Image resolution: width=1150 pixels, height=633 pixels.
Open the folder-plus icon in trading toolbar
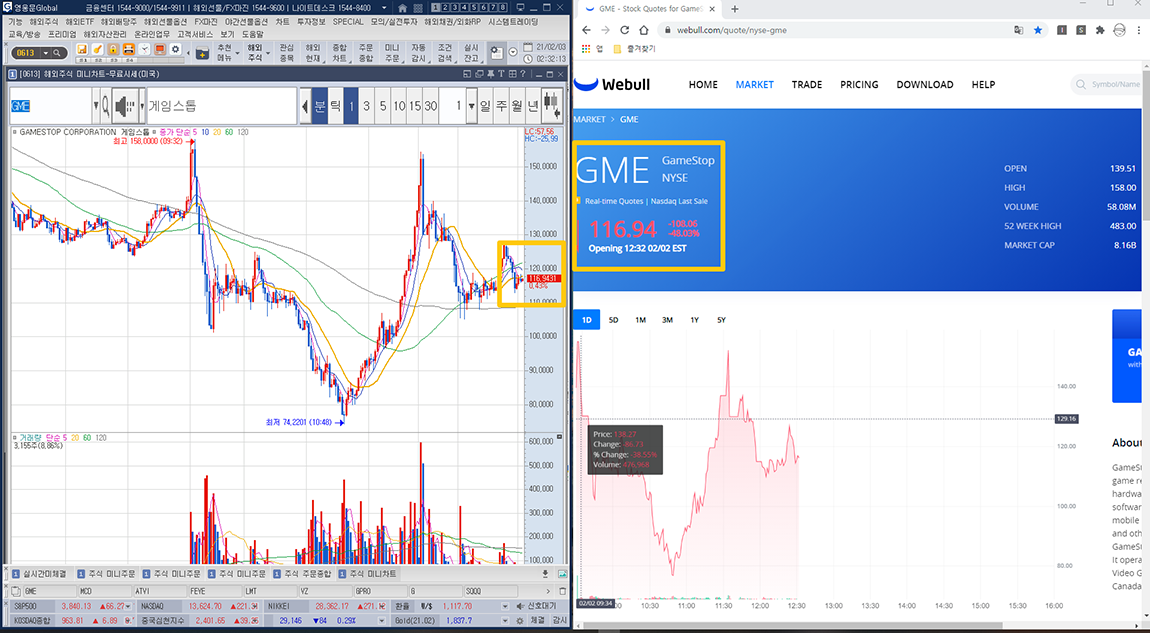(x=203, y=53)
